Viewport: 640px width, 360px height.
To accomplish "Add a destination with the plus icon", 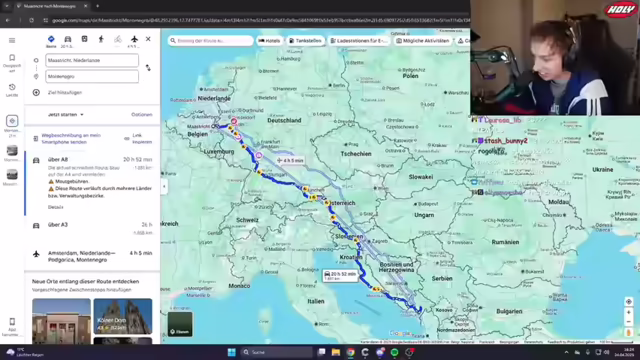I will pos(36,93).
